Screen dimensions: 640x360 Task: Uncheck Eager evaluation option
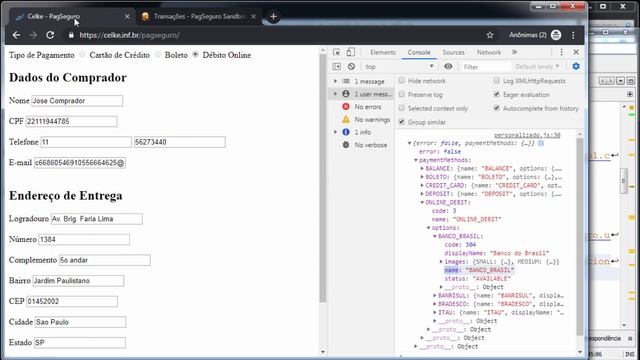click(496, 94)
